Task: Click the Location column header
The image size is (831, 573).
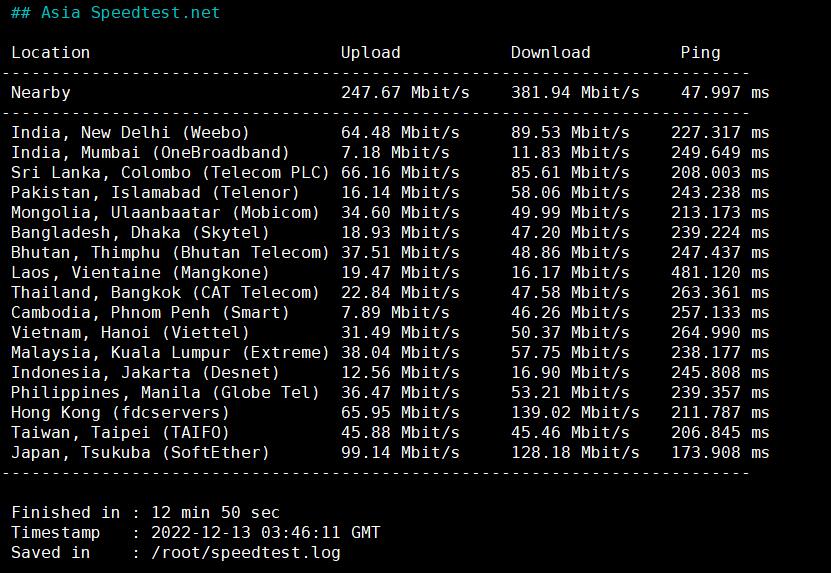Action: pyautogui.click(x=50, y=53)
